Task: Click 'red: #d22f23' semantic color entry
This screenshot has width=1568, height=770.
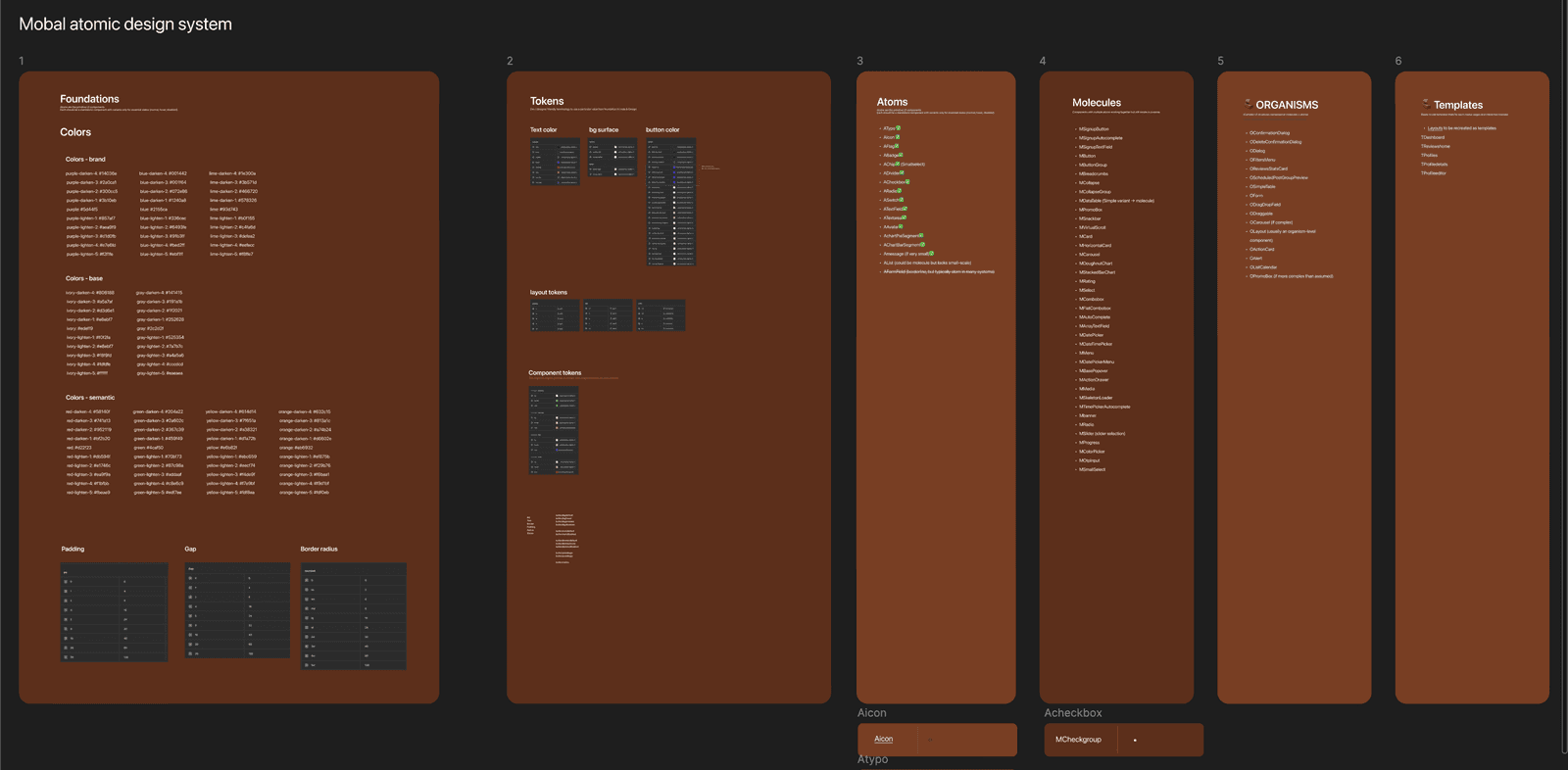Action: click(78, 448)
